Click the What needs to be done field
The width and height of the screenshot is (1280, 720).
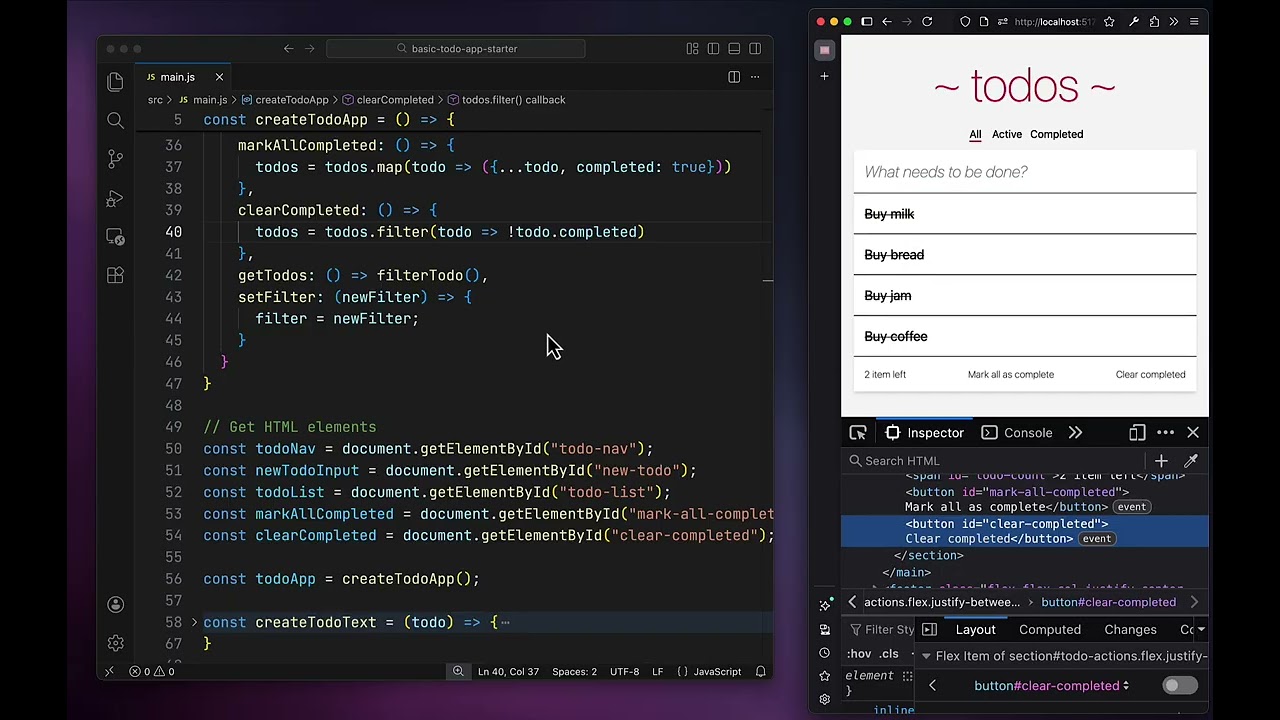click(1025, 172)
